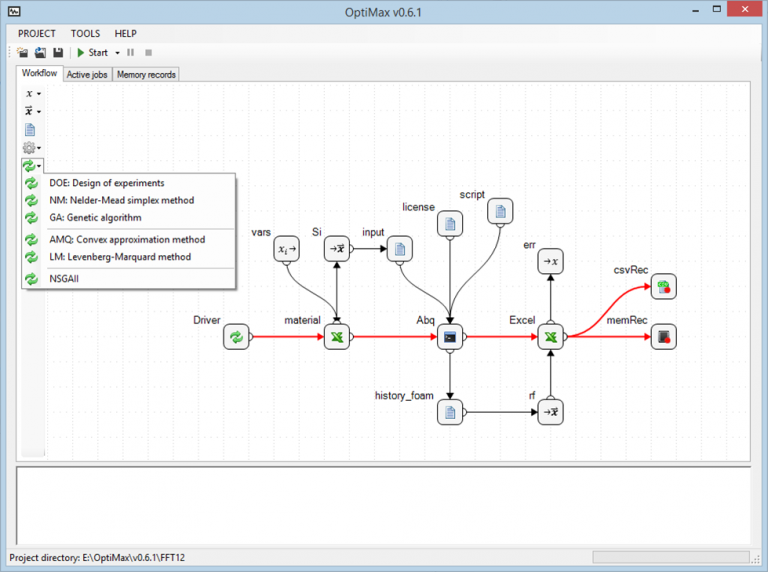Select DOE: Design of experiments

(106, 183)
